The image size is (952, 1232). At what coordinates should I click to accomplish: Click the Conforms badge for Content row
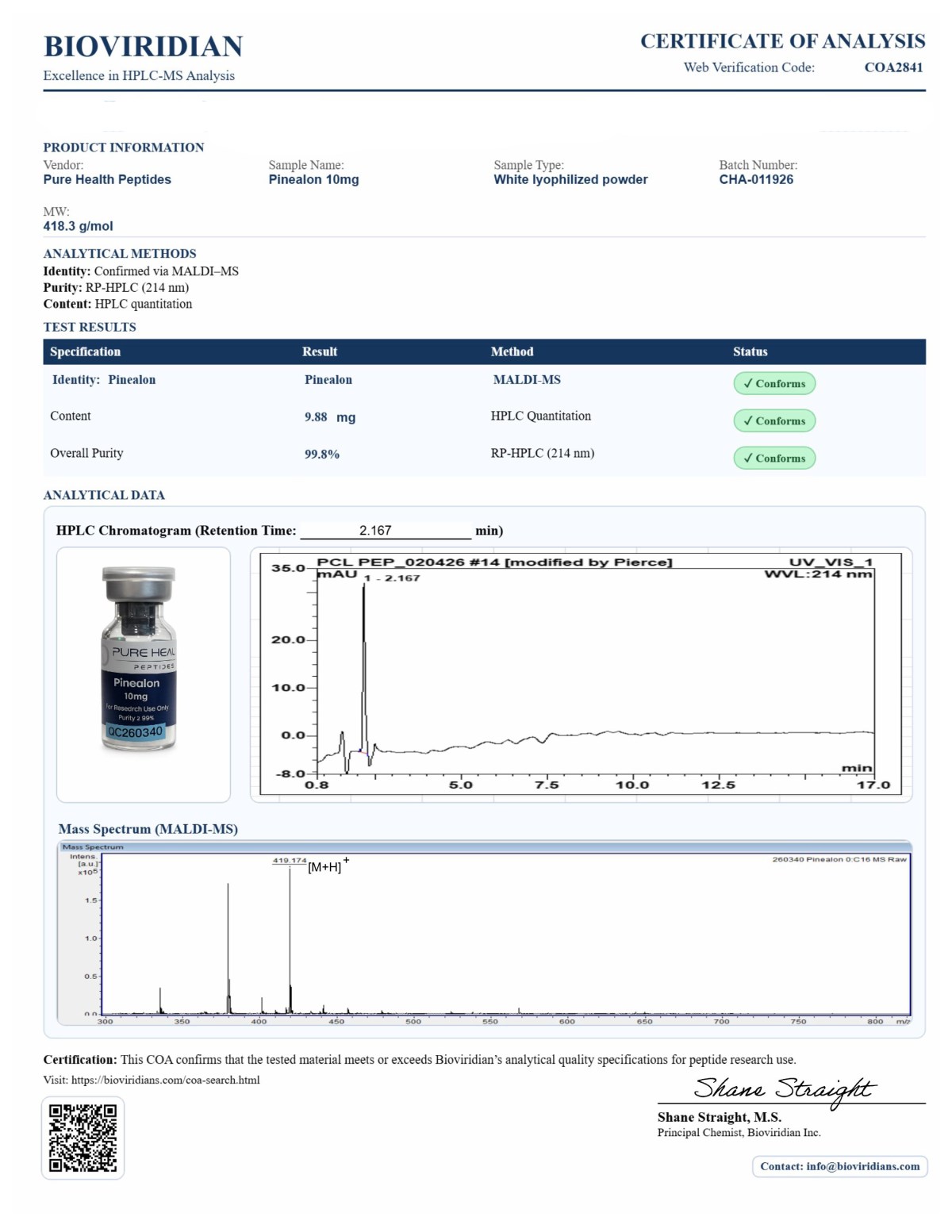tap(773, 420)
